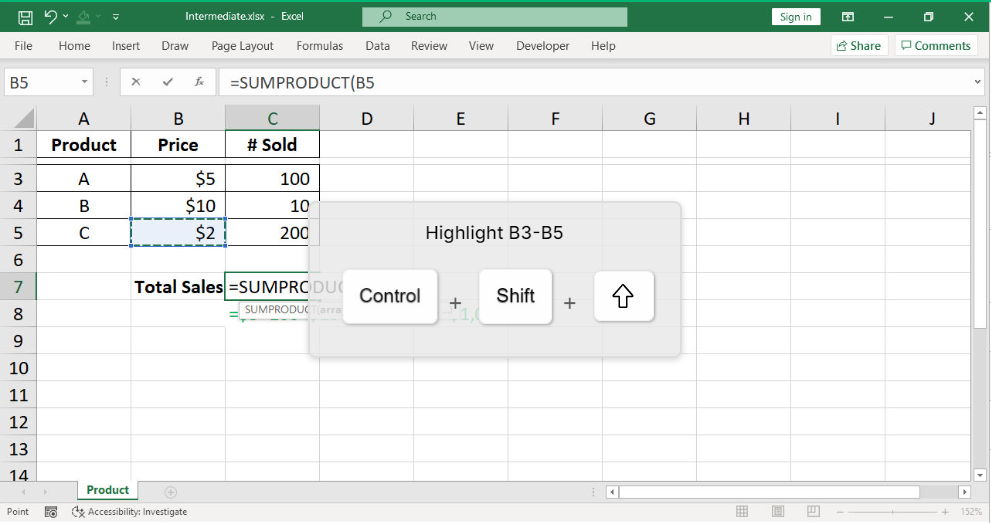The height and width of the screenshot is (523, 991).
Task: Select the column A header
Action: [83, 119]
